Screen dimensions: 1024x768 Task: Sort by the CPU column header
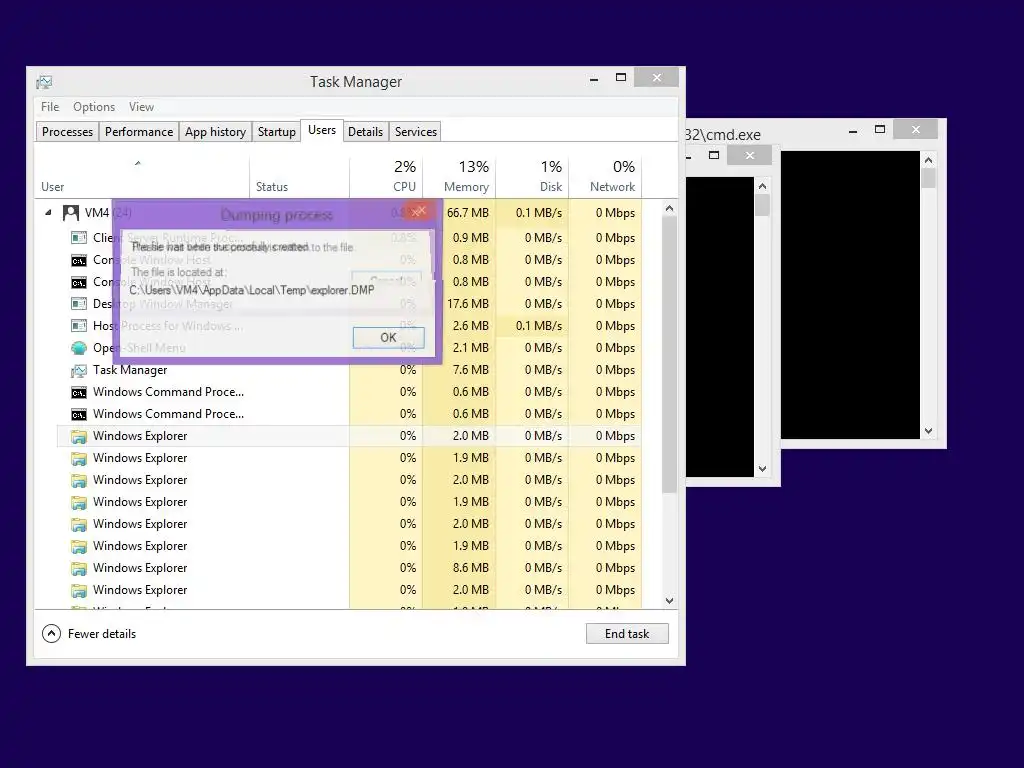pos(386,178)
